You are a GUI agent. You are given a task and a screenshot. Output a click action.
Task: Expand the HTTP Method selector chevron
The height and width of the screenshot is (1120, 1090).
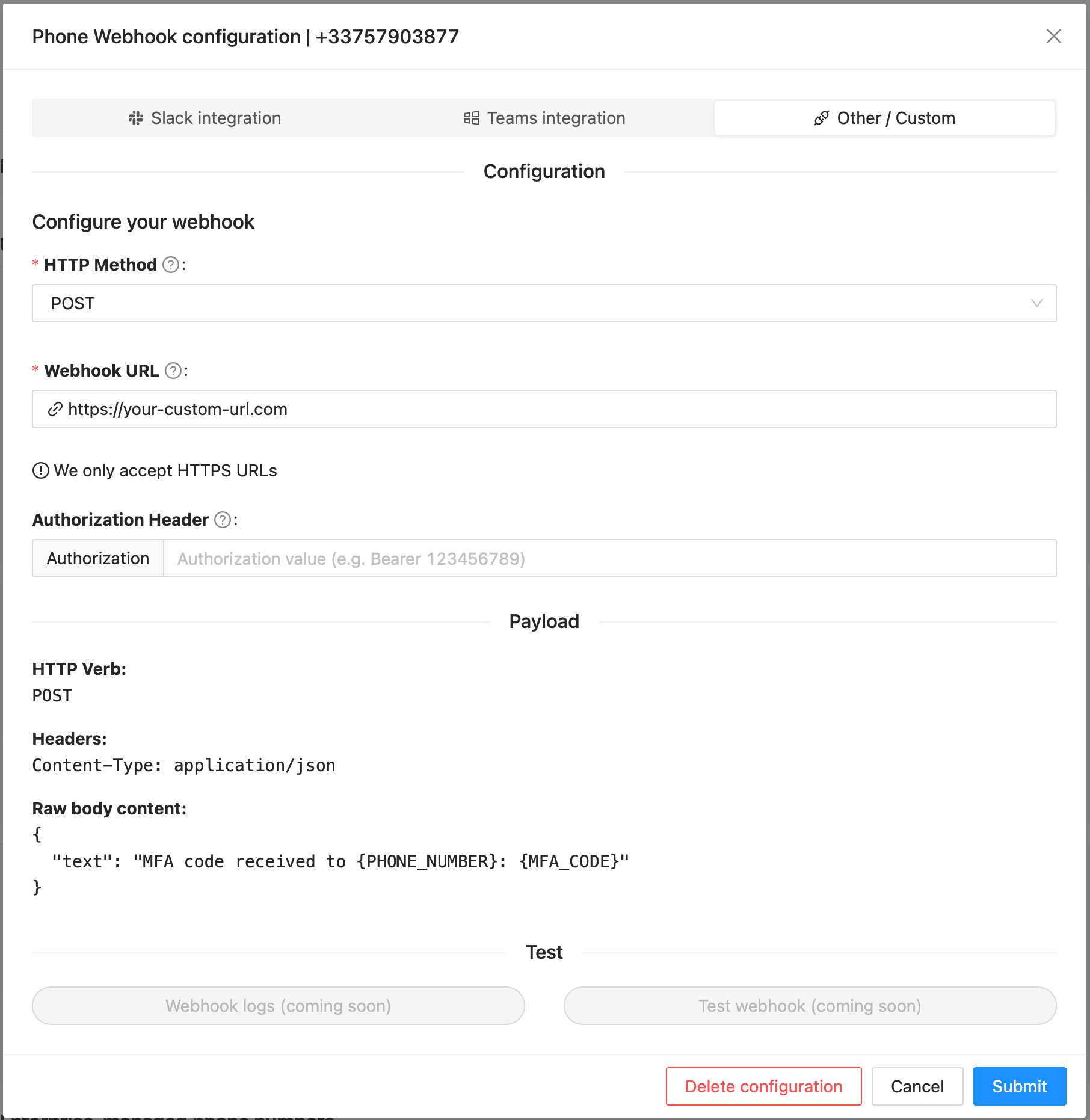coord(1036,303)
